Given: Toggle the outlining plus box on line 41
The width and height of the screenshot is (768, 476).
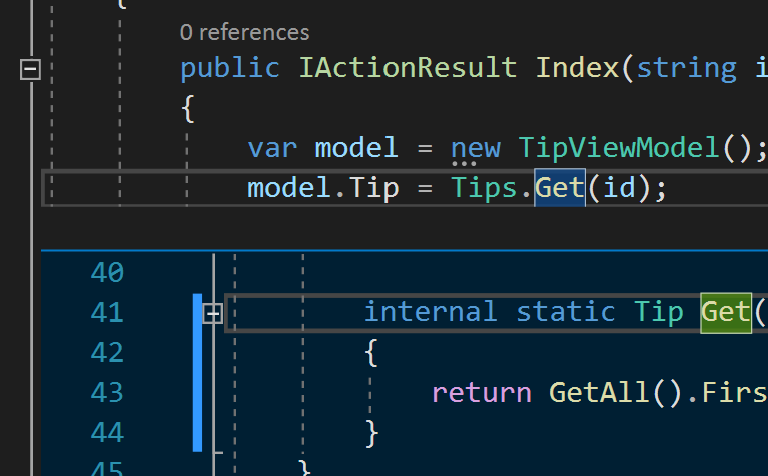Looking at the screenshot, I should (213, 313).
